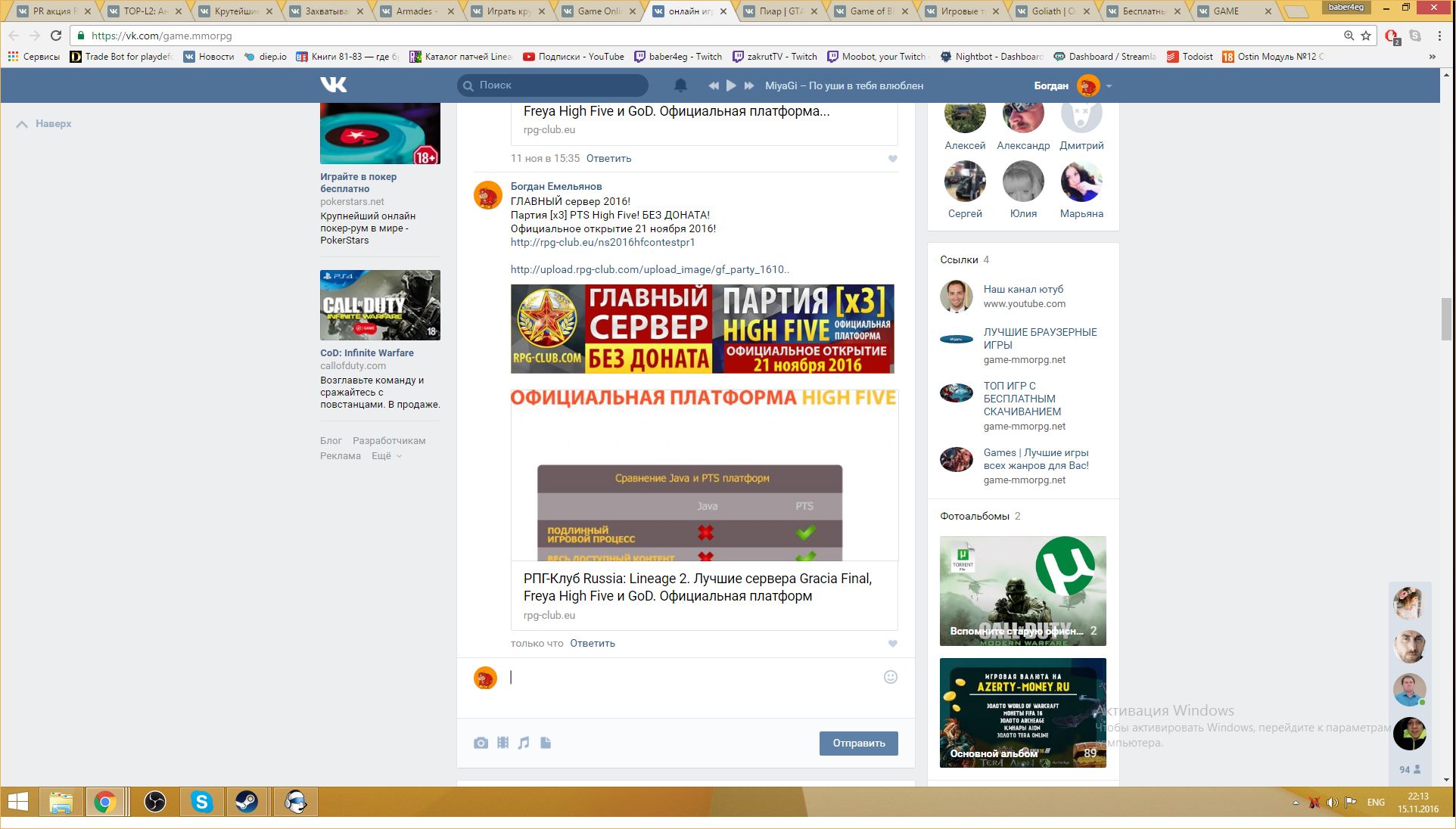Screen dimensions: 1456x829
Task: Open 'ЛУЧШИЕ БРАУЗЕРНЫЕ ИГРЫ' link
Action: click(x=1040, y=338)
